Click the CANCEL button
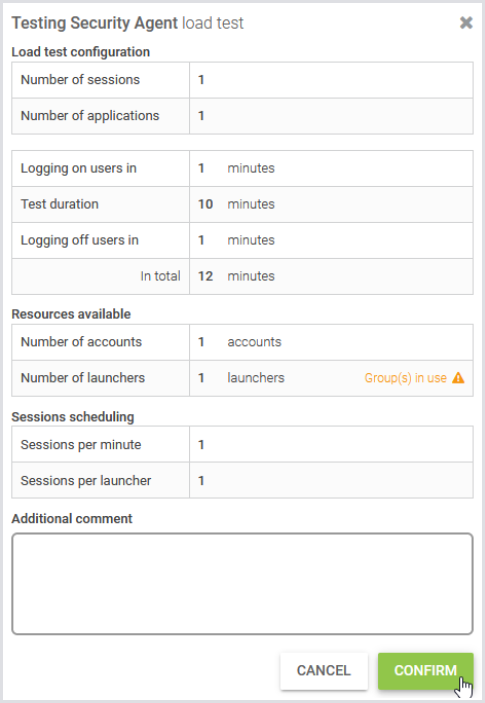 click(324, 671)
